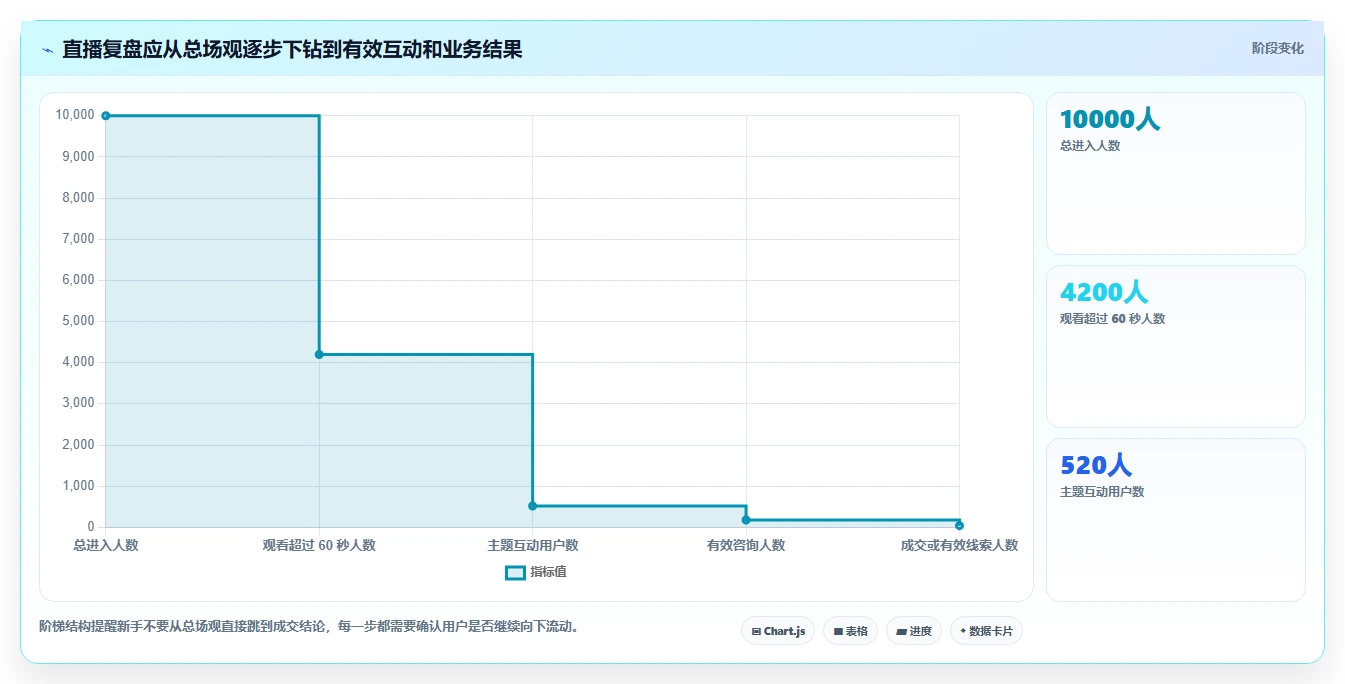Viewport: 1345px width, 684px height.
Task: Click the 指标值 legend color box
Action: [515, 573]
